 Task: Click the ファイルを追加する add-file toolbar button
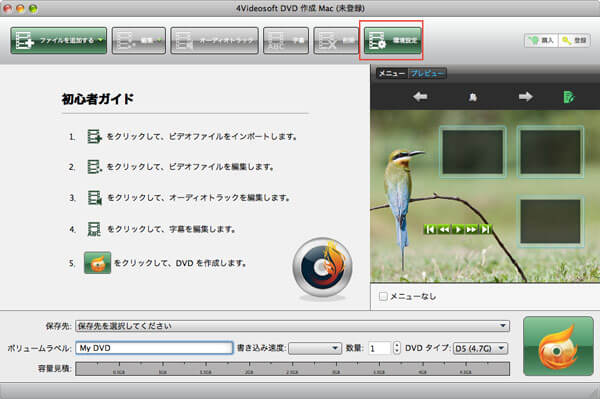click(x=59, y=40)
